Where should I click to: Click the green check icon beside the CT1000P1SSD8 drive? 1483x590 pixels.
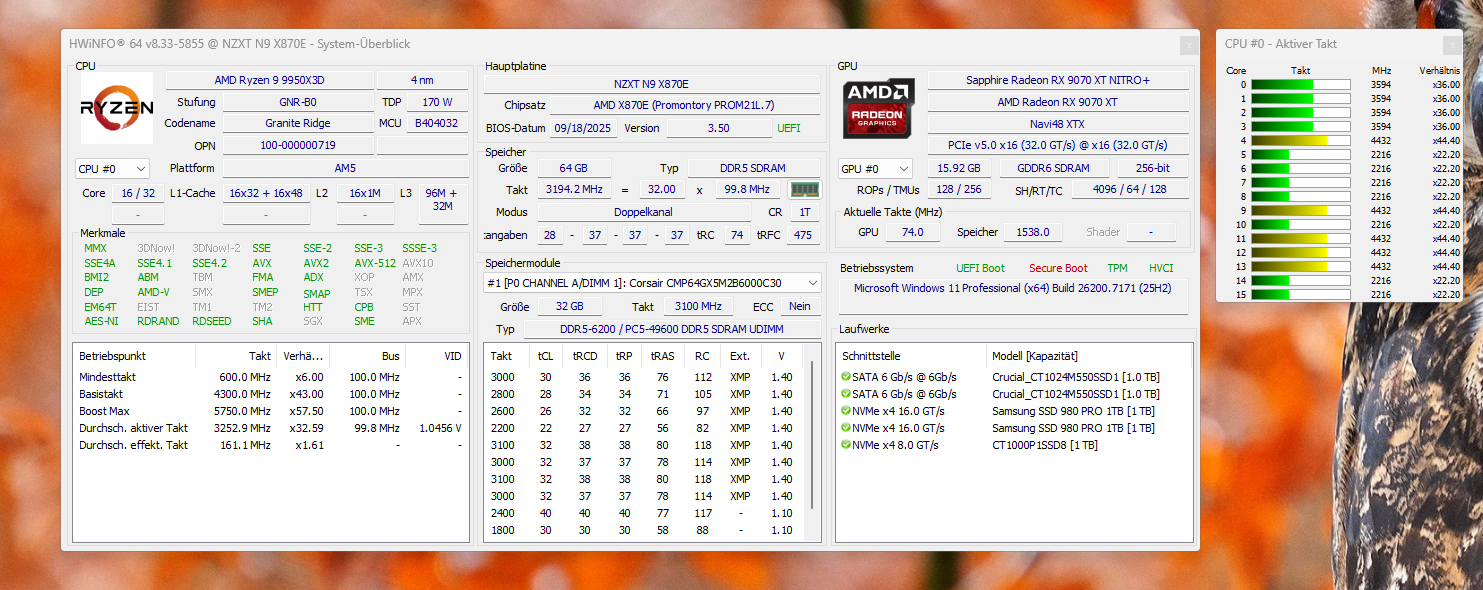847,445
